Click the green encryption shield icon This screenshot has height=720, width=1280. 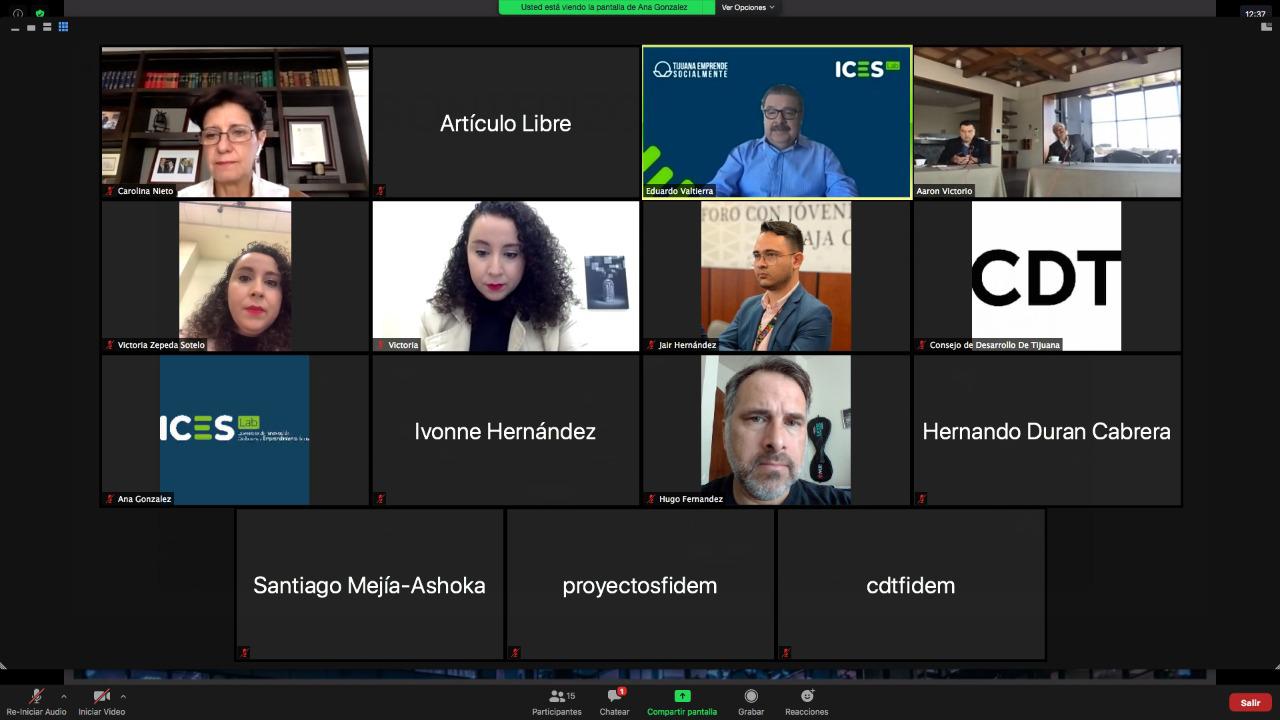pyautogui.click(x=40, y=13)
